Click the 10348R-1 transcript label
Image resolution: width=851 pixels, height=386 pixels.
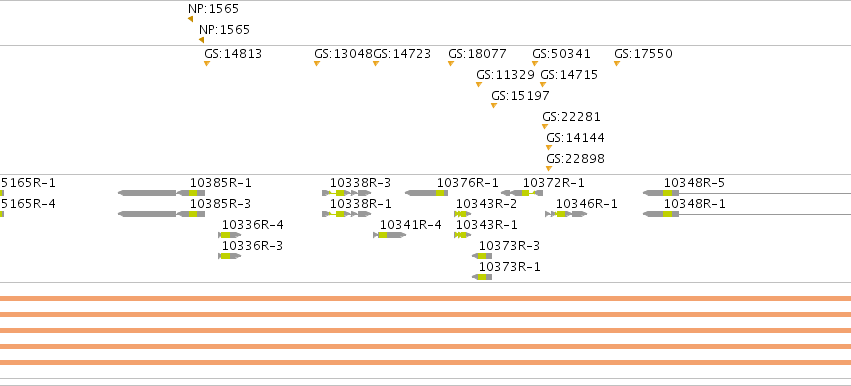pos(694,204)
